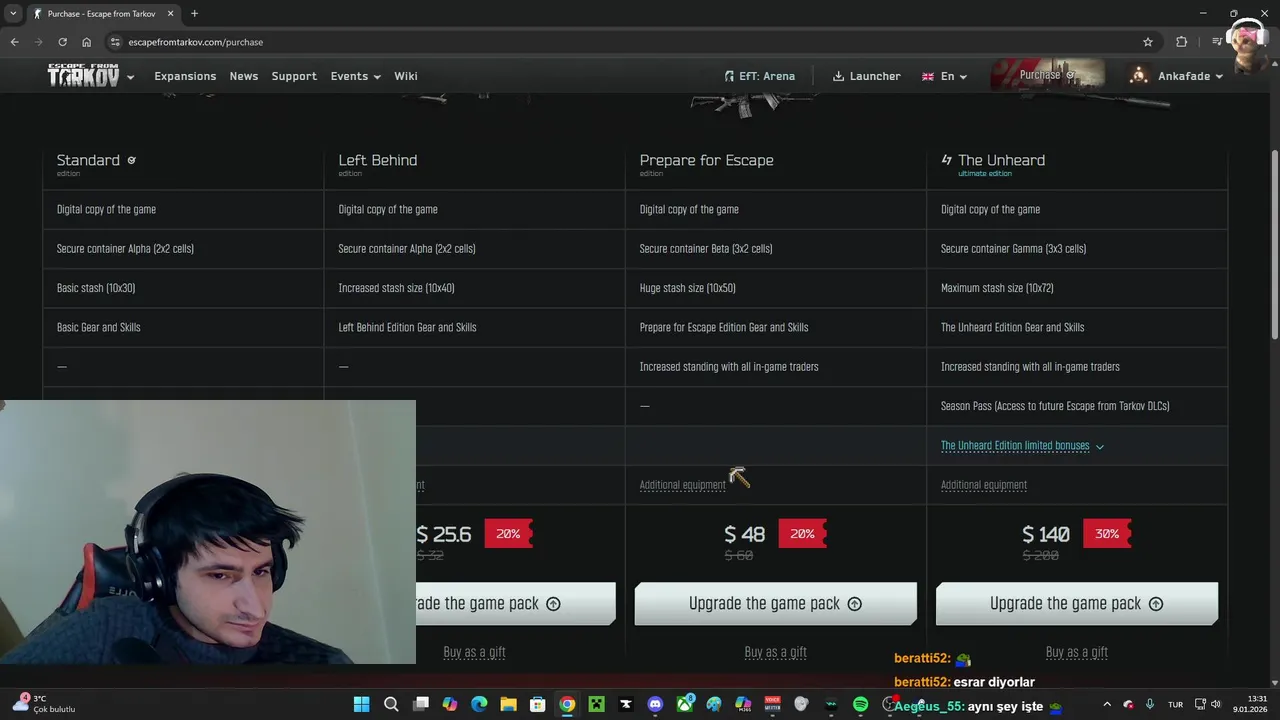This screenshot has height=720, width=1280.
Task: Bookmark this page with star icon
Action: click(x=1148, y=42)
